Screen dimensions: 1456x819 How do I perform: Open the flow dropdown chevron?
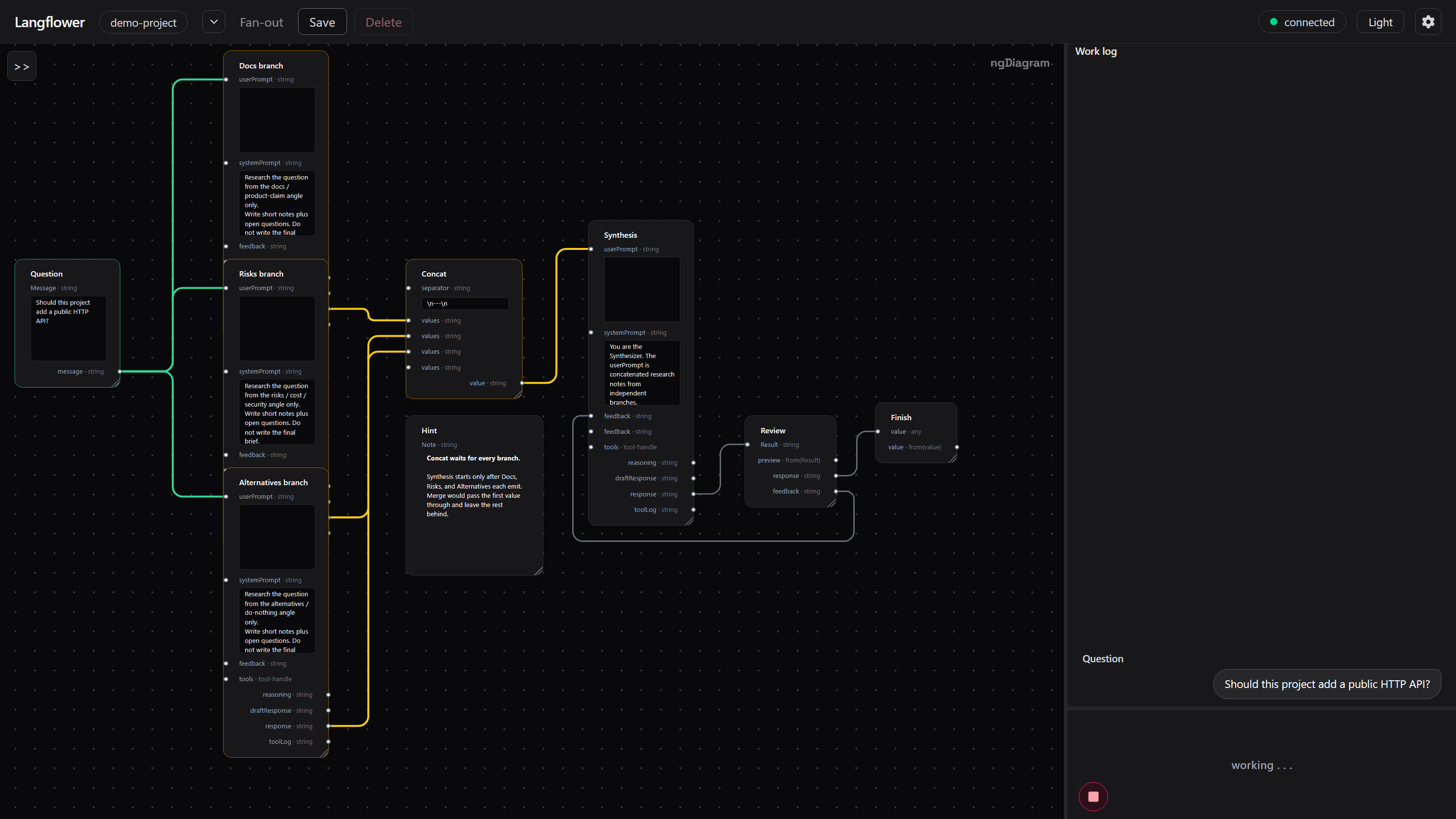[x=214, y=22]
